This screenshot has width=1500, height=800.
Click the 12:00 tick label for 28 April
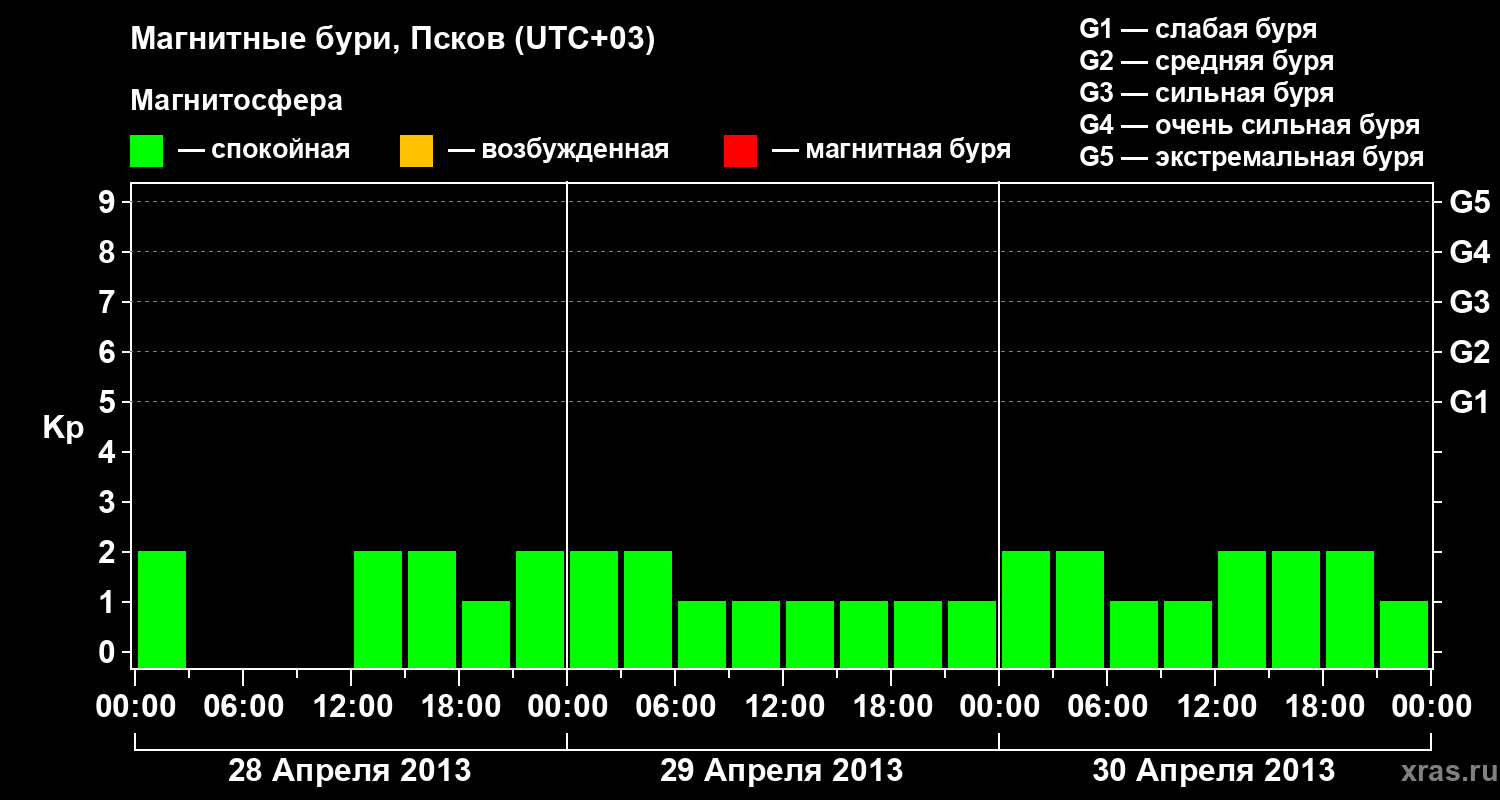point(351,707)
